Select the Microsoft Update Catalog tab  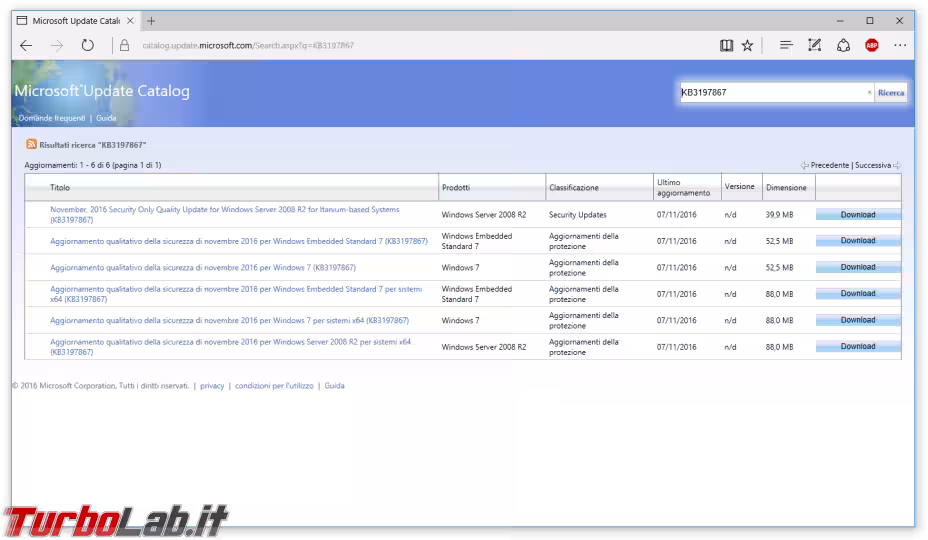point(75,21)
